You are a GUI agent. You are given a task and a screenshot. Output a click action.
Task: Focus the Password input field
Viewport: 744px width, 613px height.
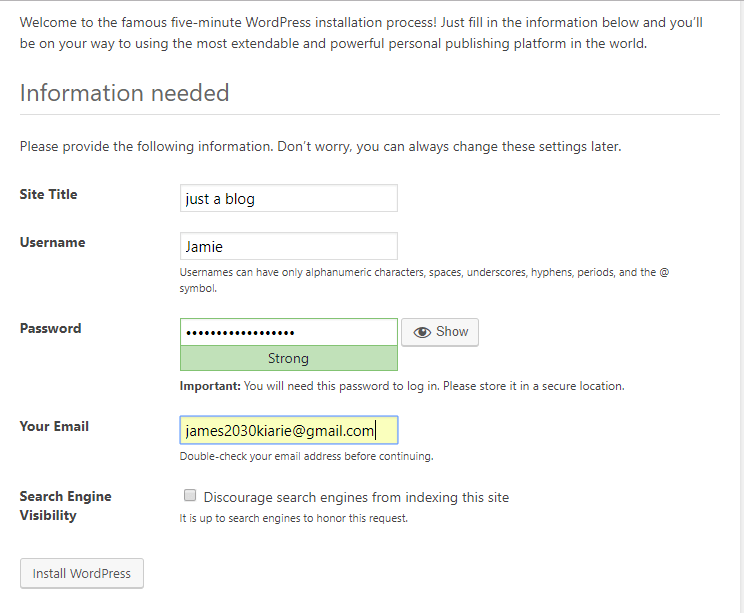[288, 332]
